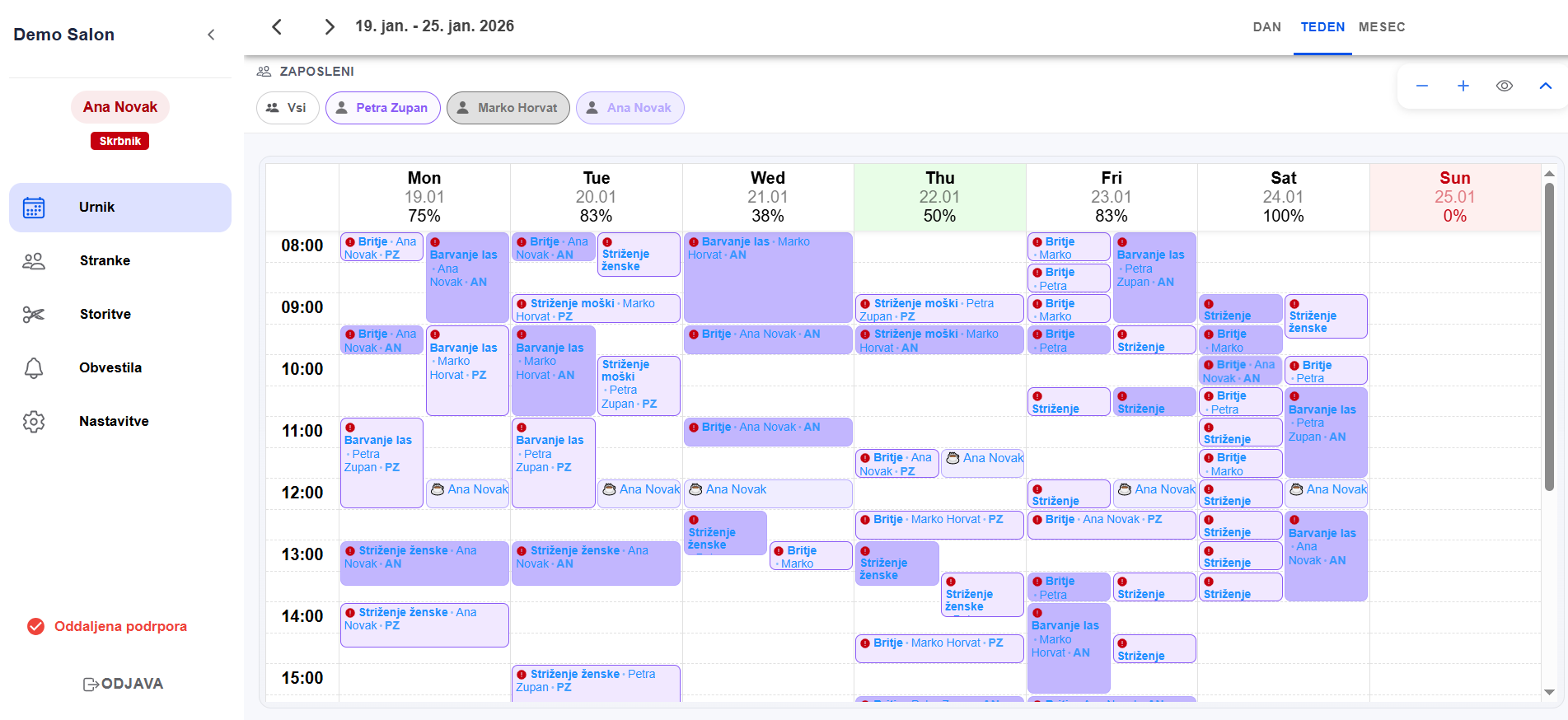Viewport: 1568px width, 720px height.
Task: Click the zoom in plus icon
Action: [1463, 86]
